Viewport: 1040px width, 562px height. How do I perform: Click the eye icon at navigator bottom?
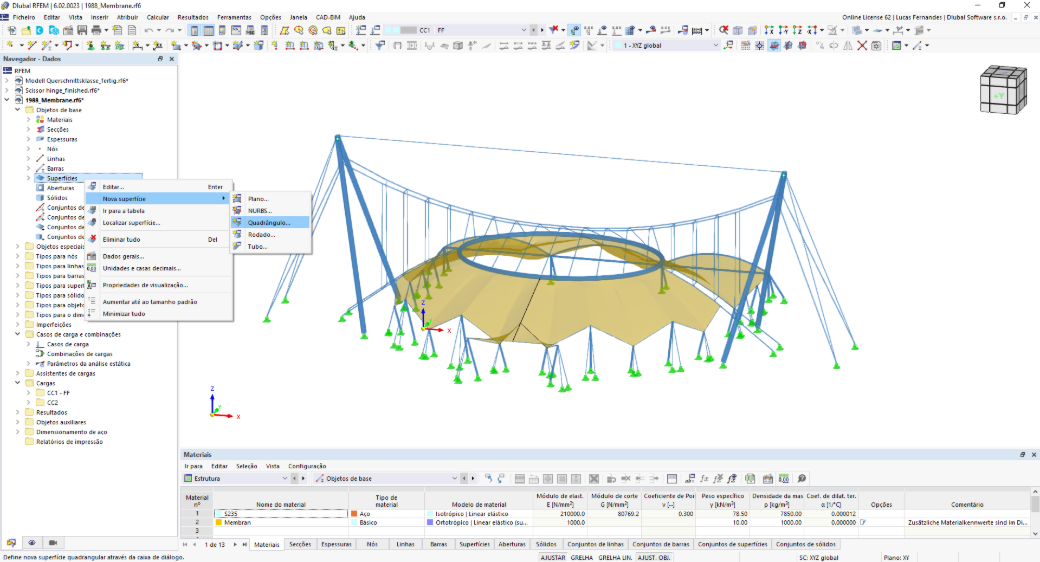(32, 543)
